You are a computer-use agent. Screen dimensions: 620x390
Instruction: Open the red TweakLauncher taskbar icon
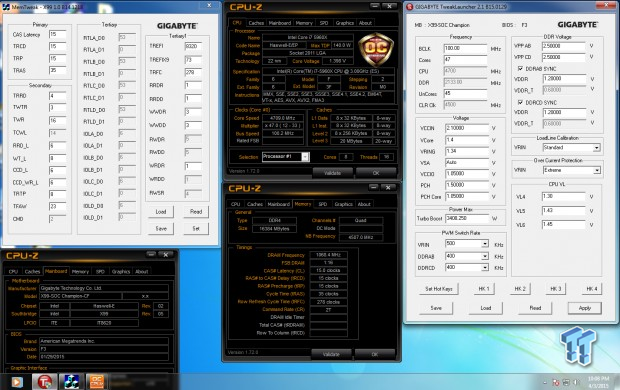[45, 382]
